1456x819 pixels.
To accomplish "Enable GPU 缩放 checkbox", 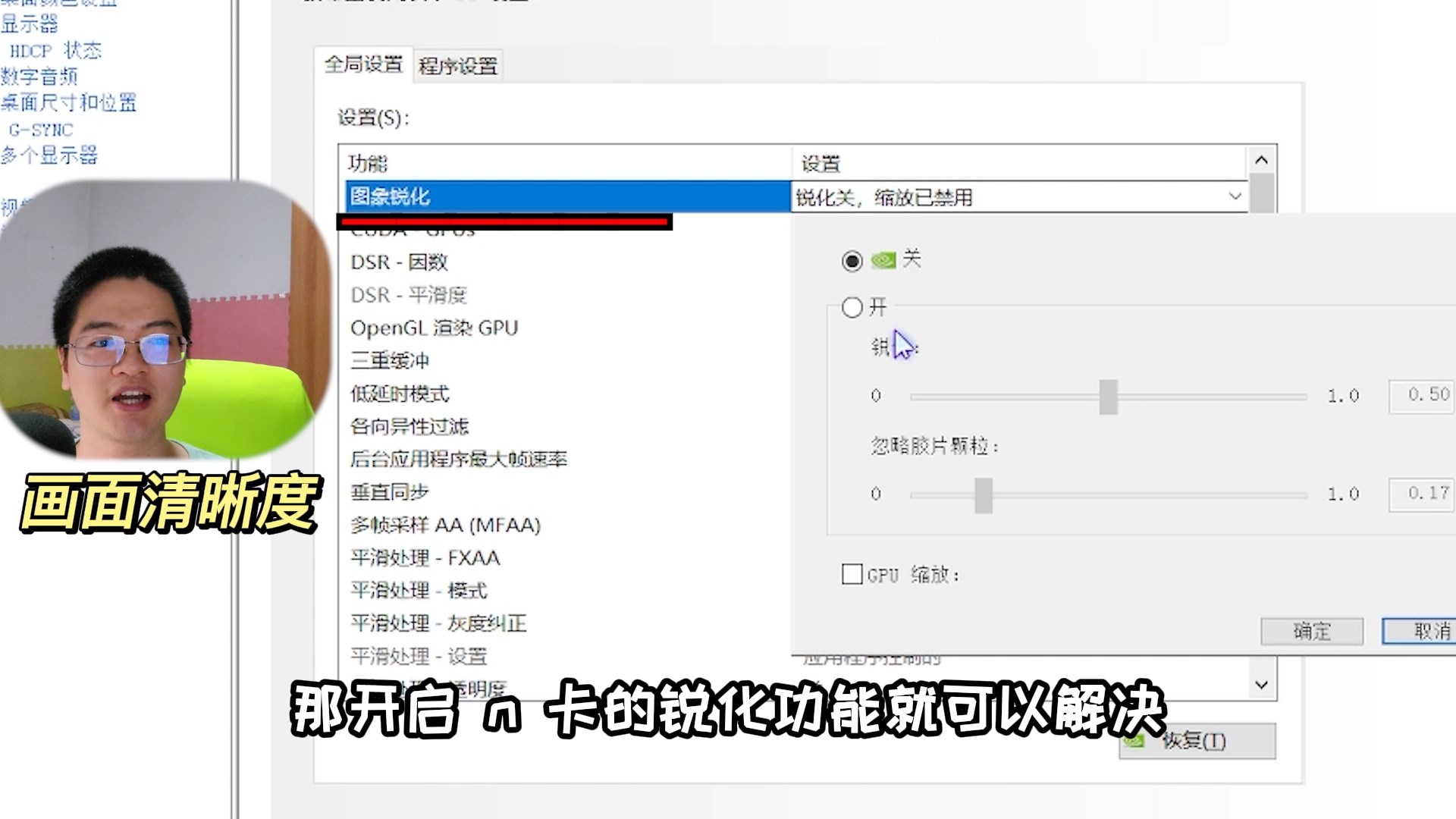I will click(x=851, y=574).
